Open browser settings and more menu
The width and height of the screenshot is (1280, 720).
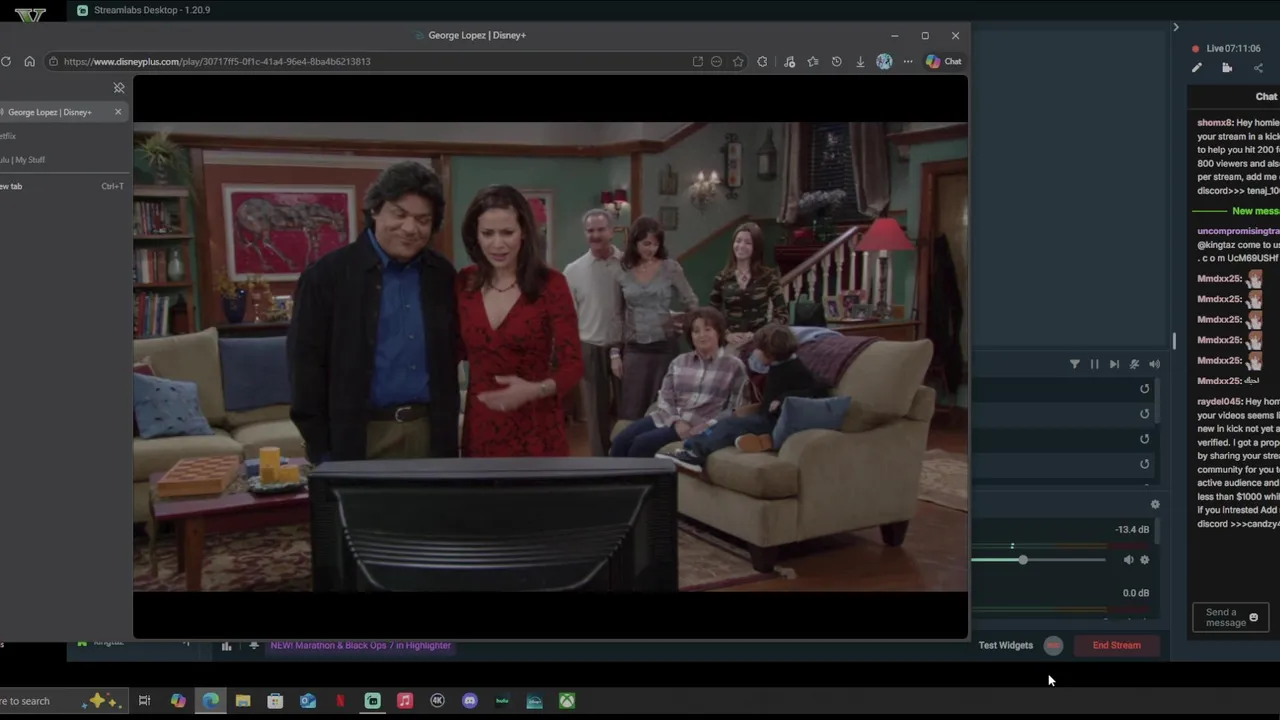tap(908, 61)
